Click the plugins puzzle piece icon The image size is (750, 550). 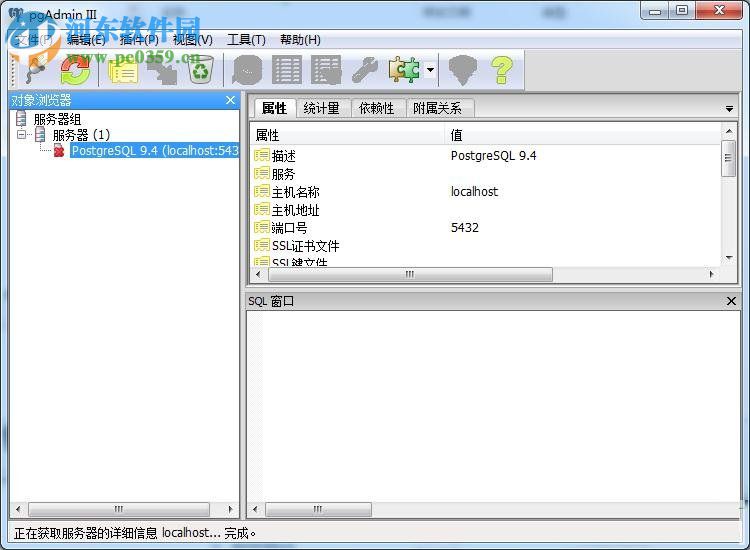(x=405, y=70)
